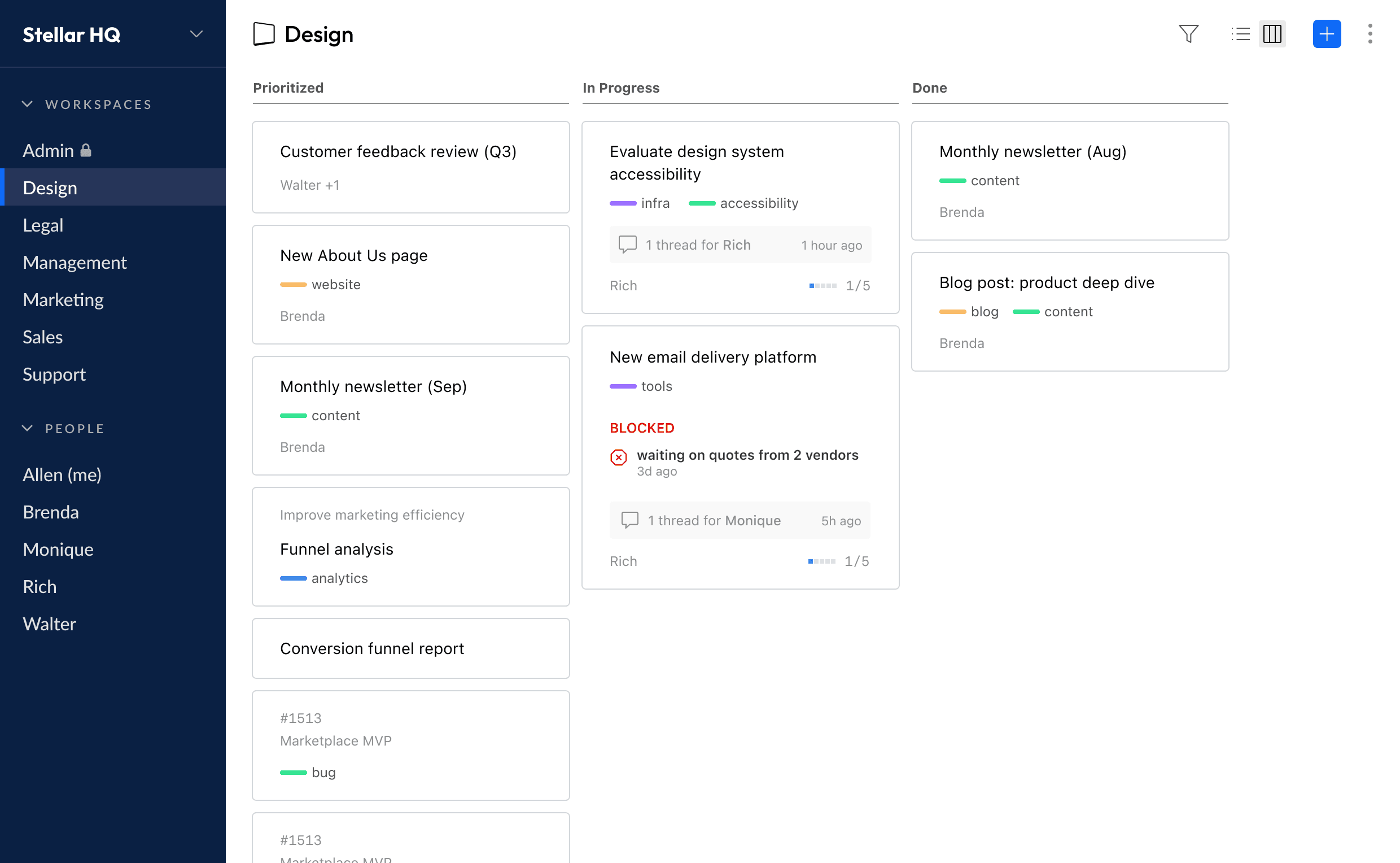Screen dimensions: 1400x863
Task: Switch to board column view
Action: 1272,34
